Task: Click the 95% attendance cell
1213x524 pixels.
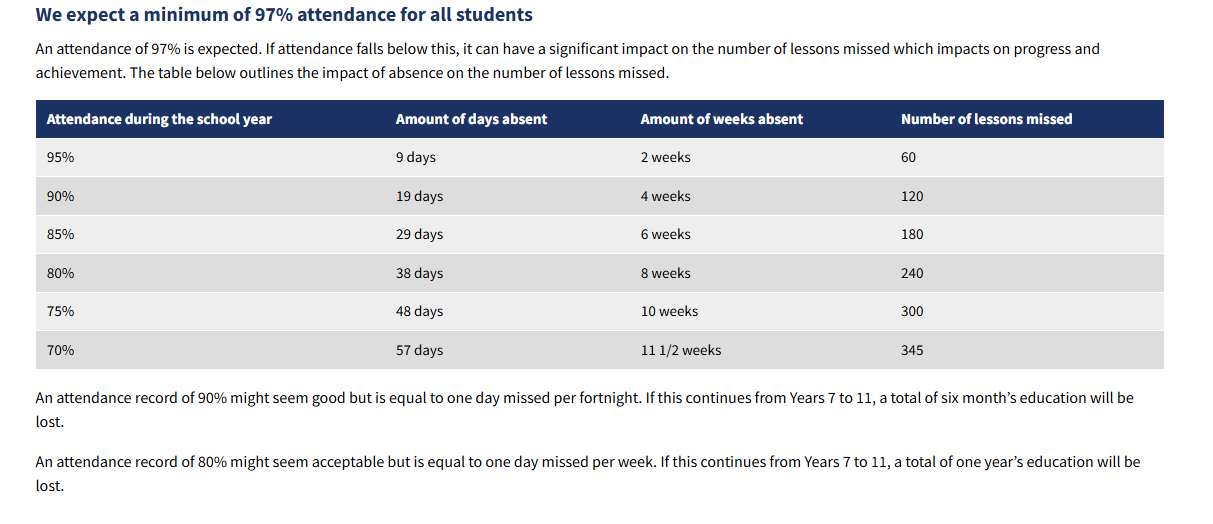Action: [60, 157]
